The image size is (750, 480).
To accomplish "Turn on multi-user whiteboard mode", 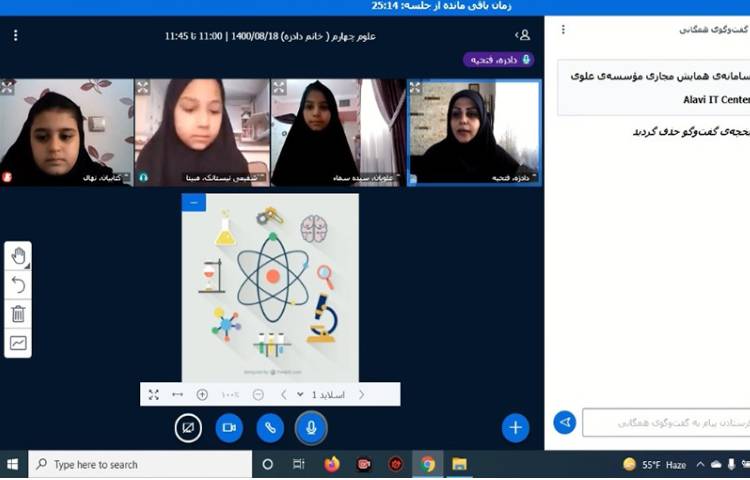I will [18, 343].
